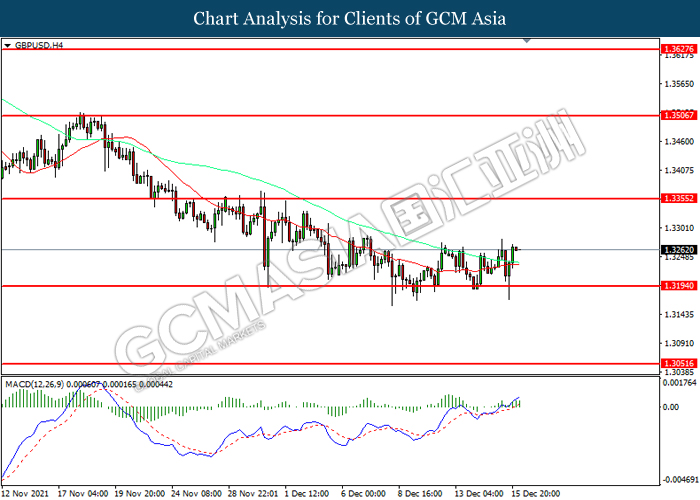Click the MACD scale value -0.004691
The height and width of the screenshot is (500, 700).
point(679,480)
